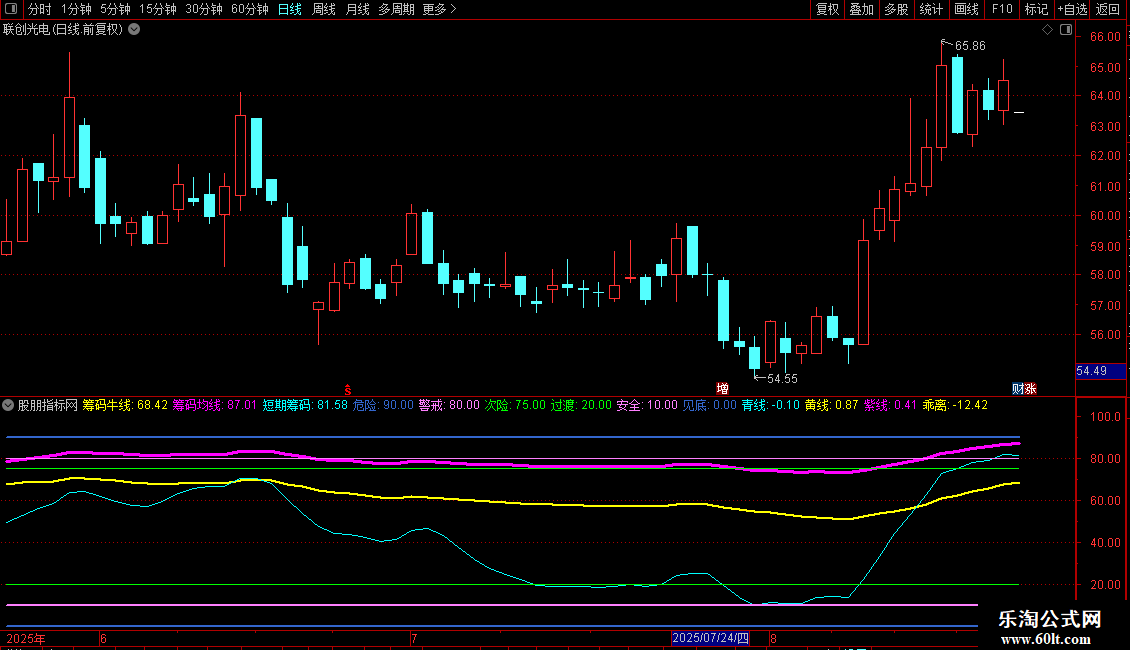Add stock via +自选 button
Image resolution: width=1130 pixels, height=650 pixels.
(1071, 9)
